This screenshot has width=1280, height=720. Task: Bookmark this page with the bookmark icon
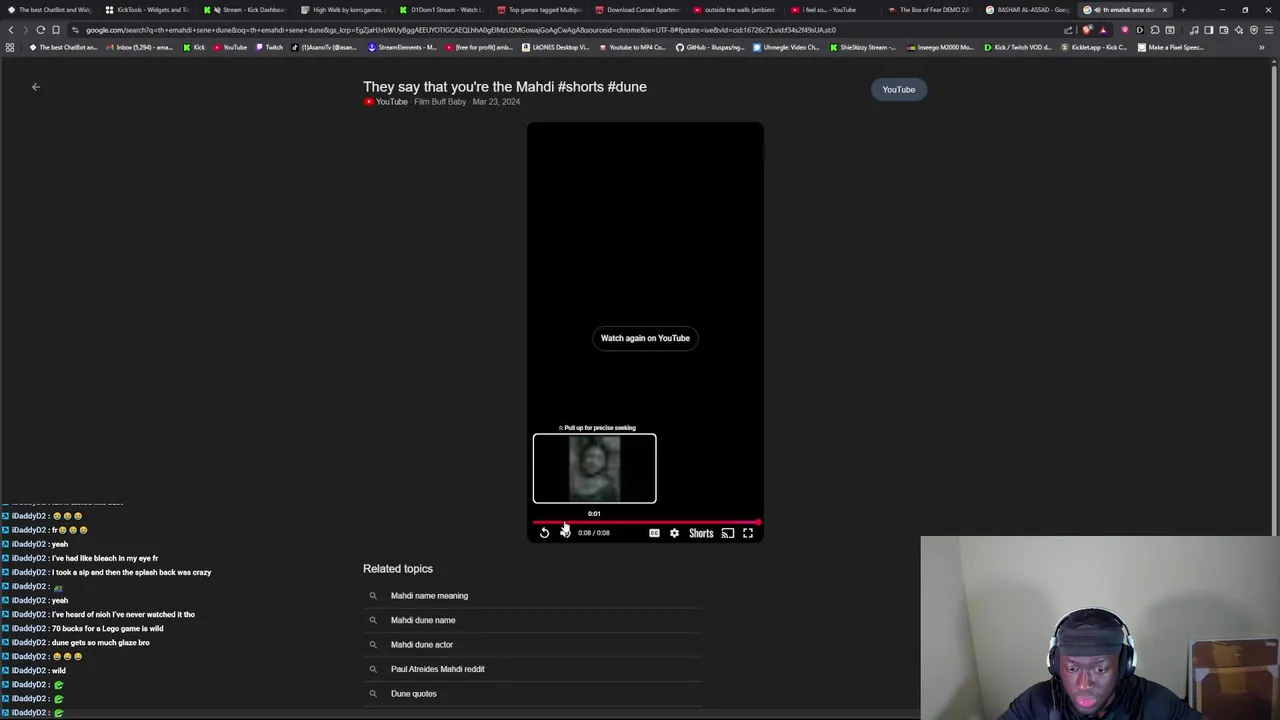click(56, 30)
